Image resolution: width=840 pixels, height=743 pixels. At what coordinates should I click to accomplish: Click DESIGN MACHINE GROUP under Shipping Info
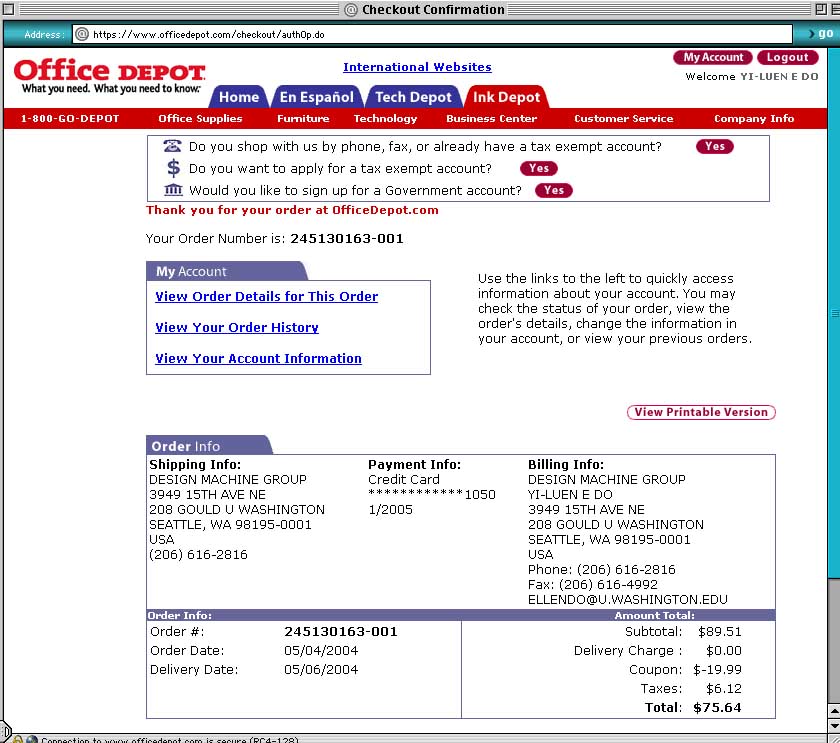228,479
